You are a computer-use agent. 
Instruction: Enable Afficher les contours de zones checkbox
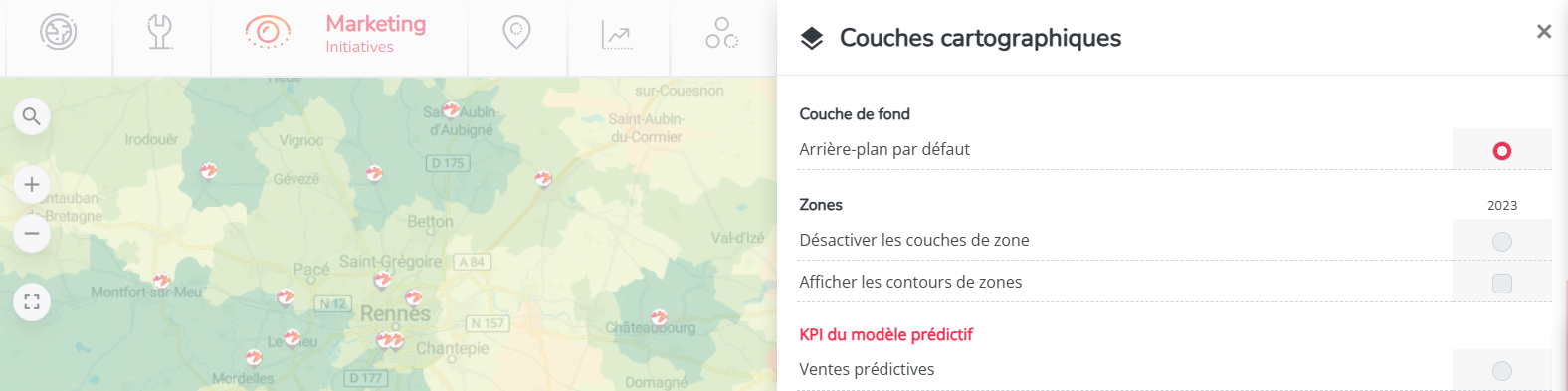pos(1502,283)
